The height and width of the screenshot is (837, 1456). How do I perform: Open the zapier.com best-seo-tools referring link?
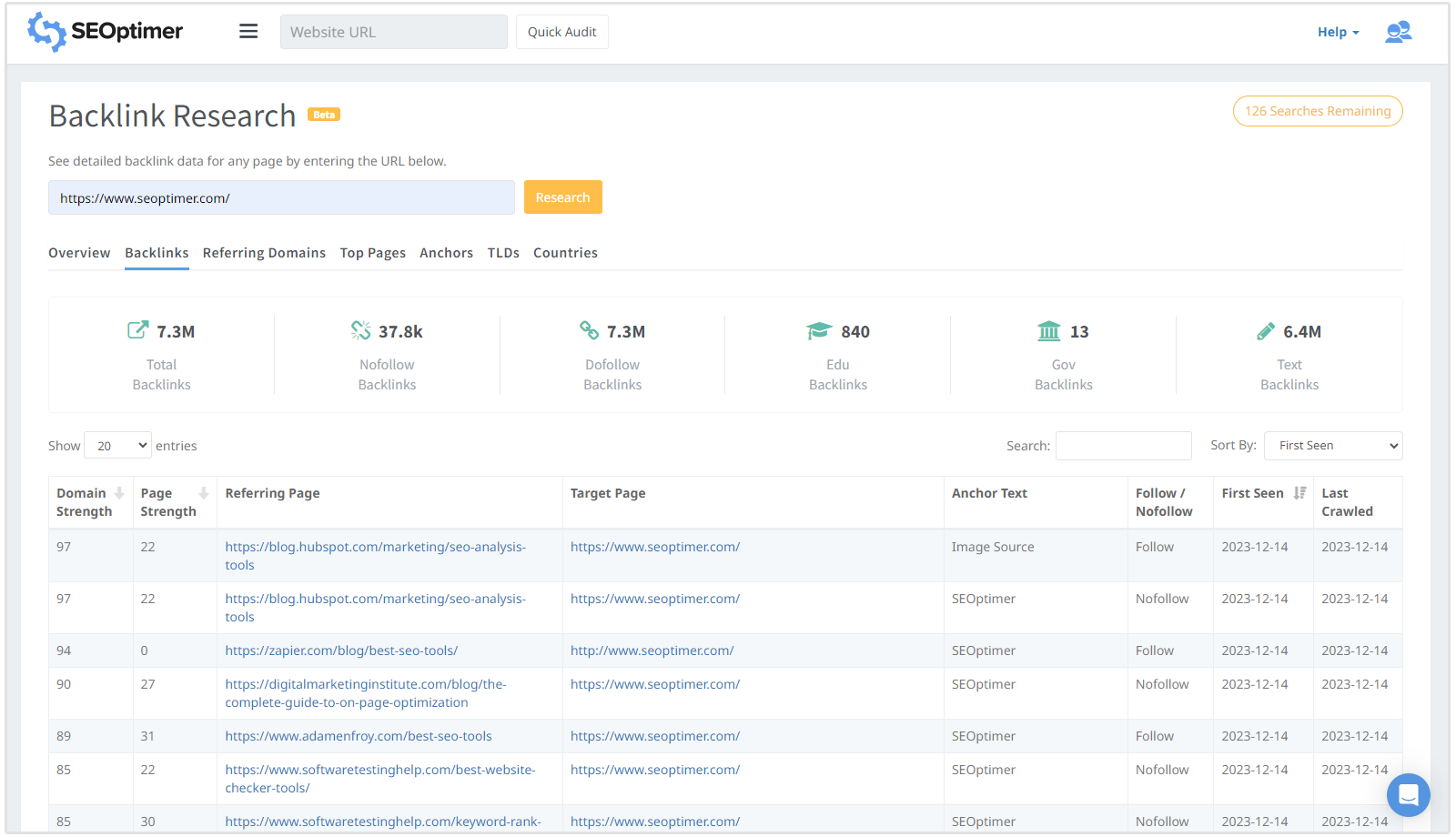coord(341,650)
